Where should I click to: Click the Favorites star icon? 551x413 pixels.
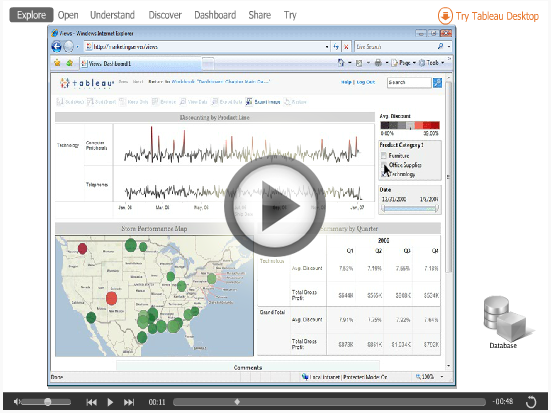[57, 63]
